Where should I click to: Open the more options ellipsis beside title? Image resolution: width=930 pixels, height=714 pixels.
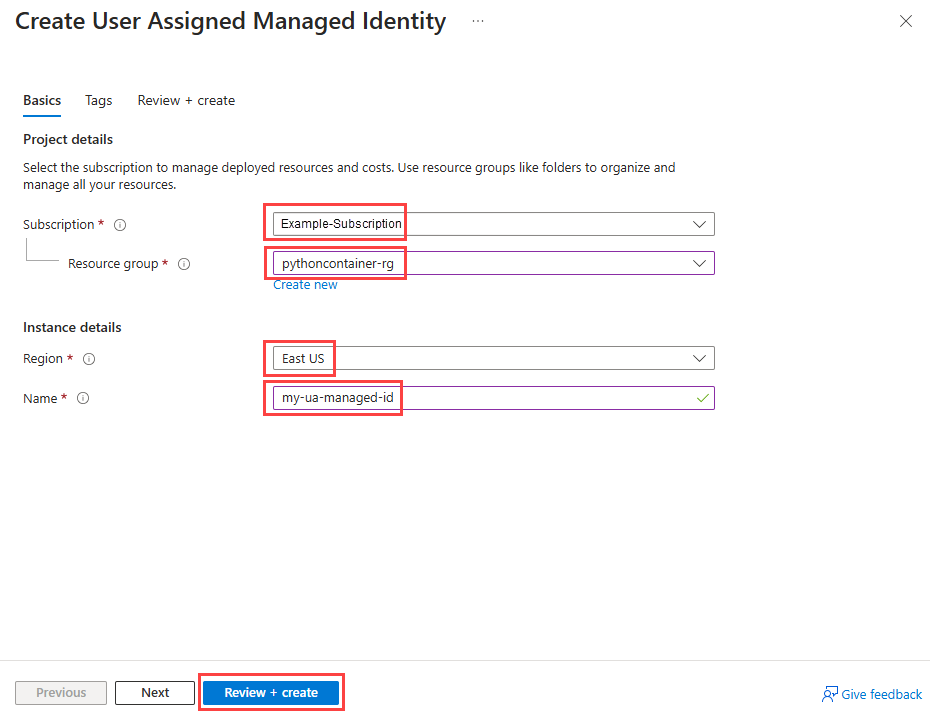pyautogui.click(x=478, y=21)
